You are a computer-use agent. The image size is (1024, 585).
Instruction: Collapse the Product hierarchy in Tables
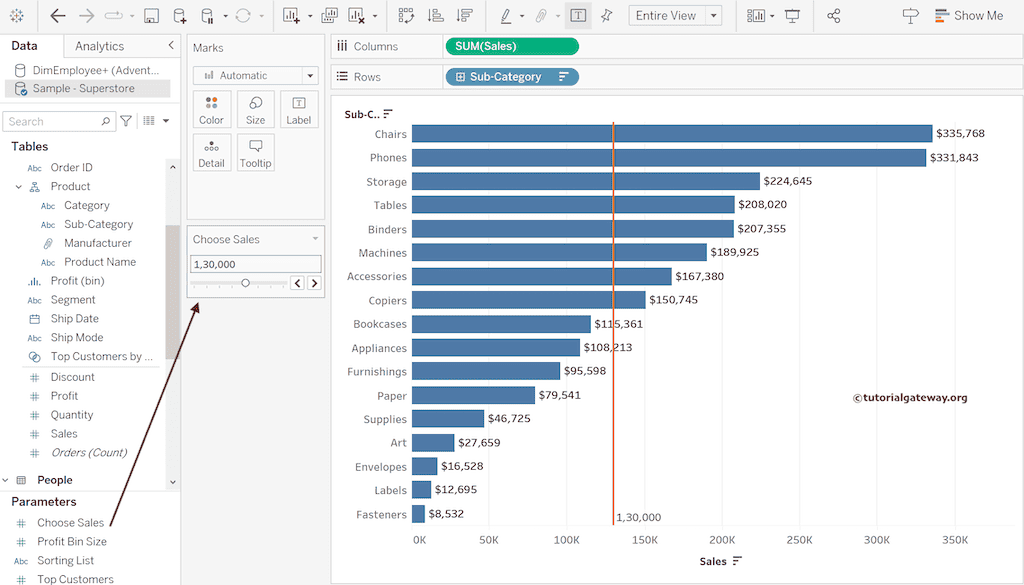coord(18,187)
